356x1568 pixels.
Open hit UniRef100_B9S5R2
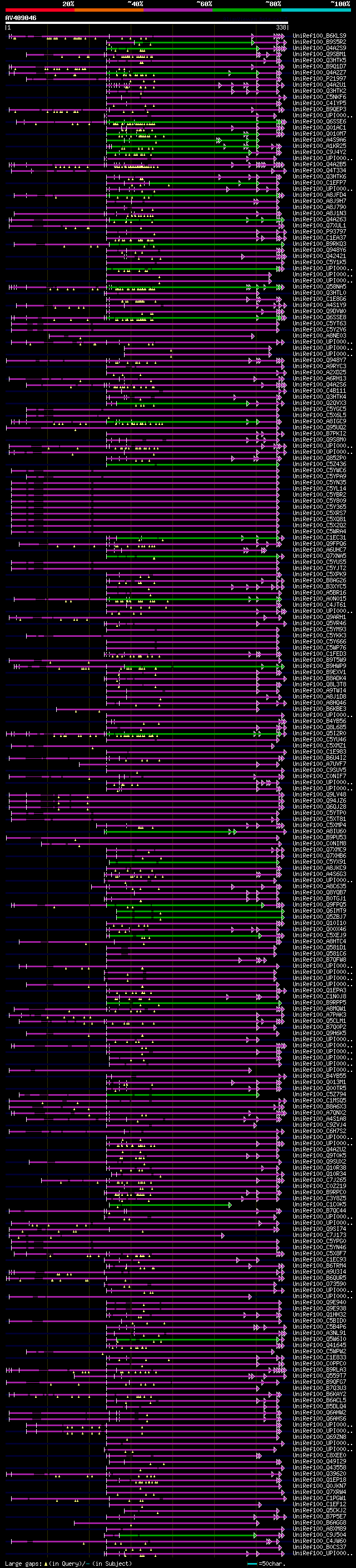[319, 42]
